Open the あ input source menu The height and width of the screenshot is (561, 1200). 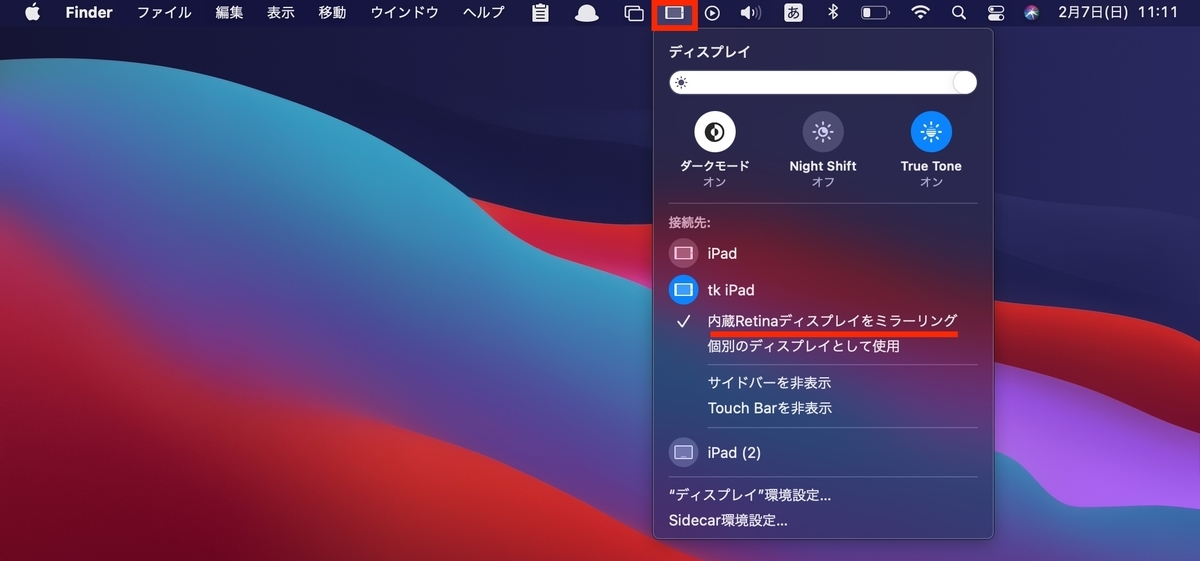coord(793,13)
